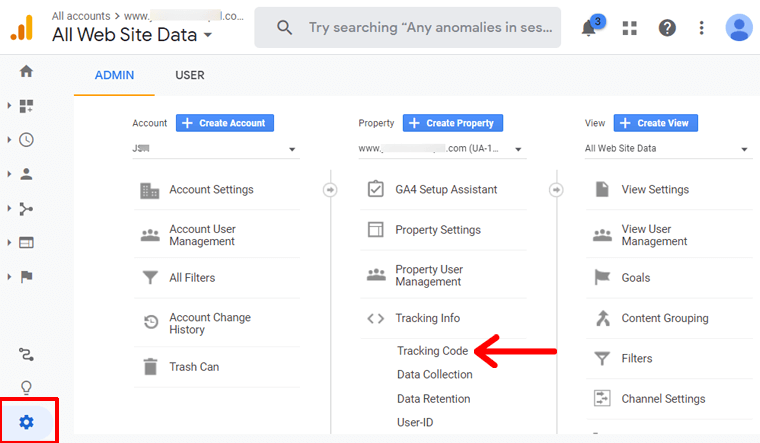Screen dimensions: 760x443
Task: Open the Google apps grid icon
Action: click(629, 28)
